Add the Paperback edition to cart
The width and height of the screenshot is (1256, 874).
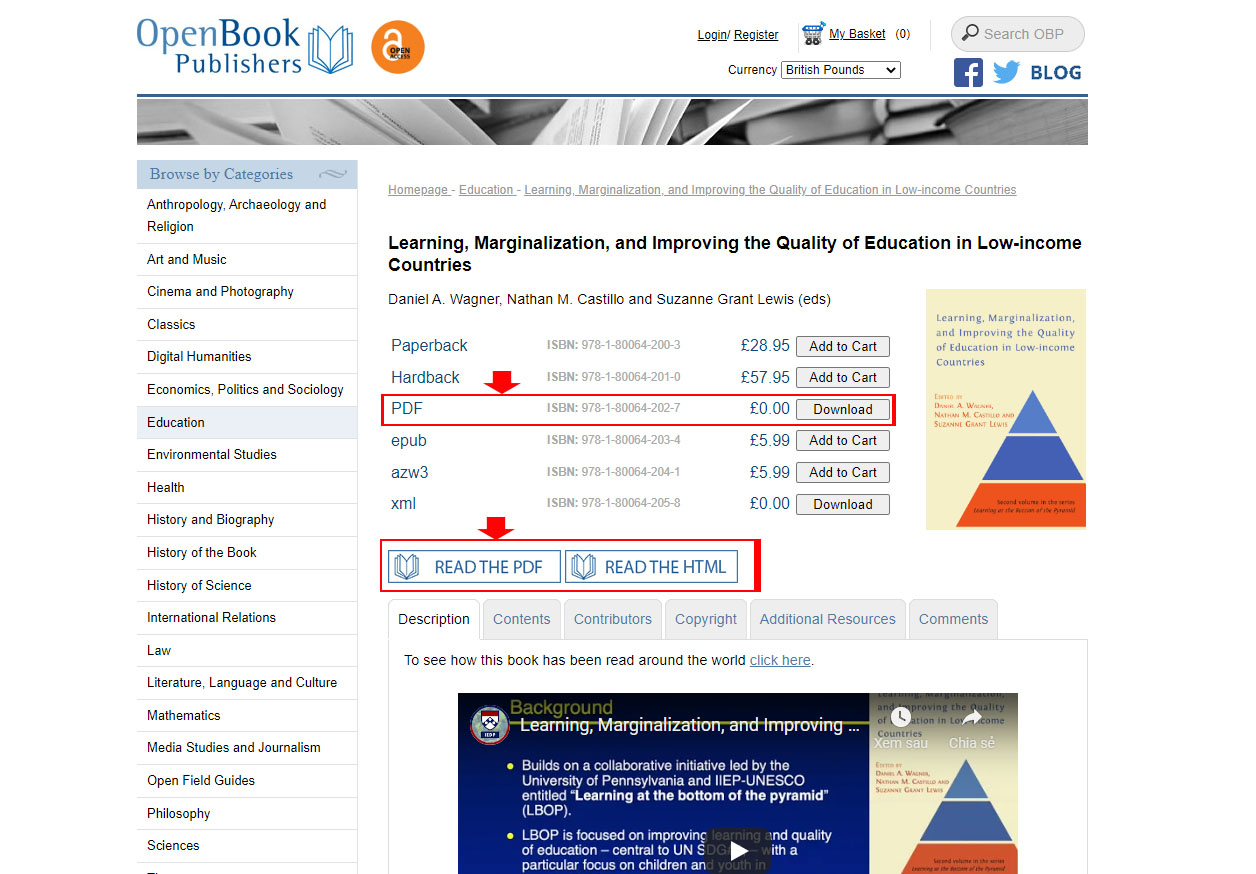pos(843,347)
